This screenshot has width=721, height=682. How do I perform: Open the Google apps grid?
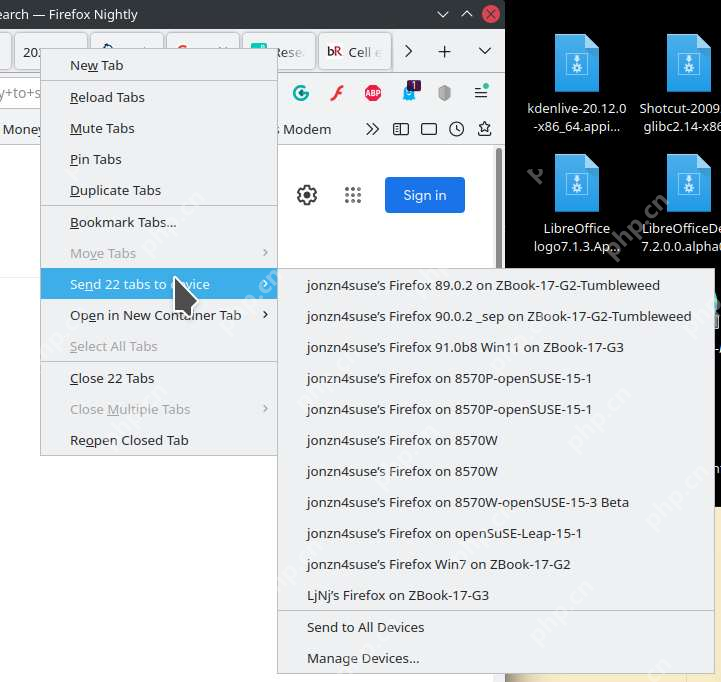(353, 195)
